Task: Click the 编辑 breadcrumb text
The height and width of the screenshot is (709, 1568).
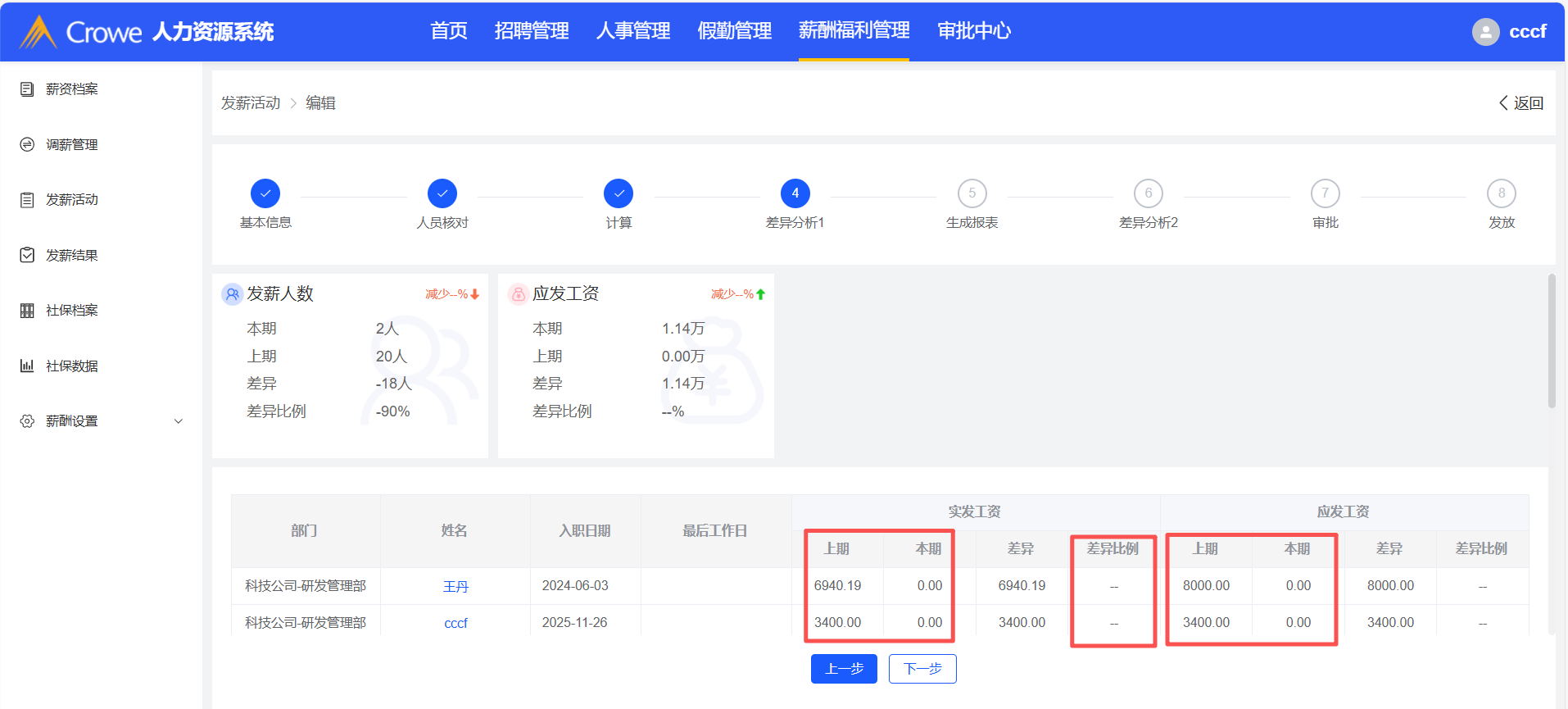Action: point(320,103)
